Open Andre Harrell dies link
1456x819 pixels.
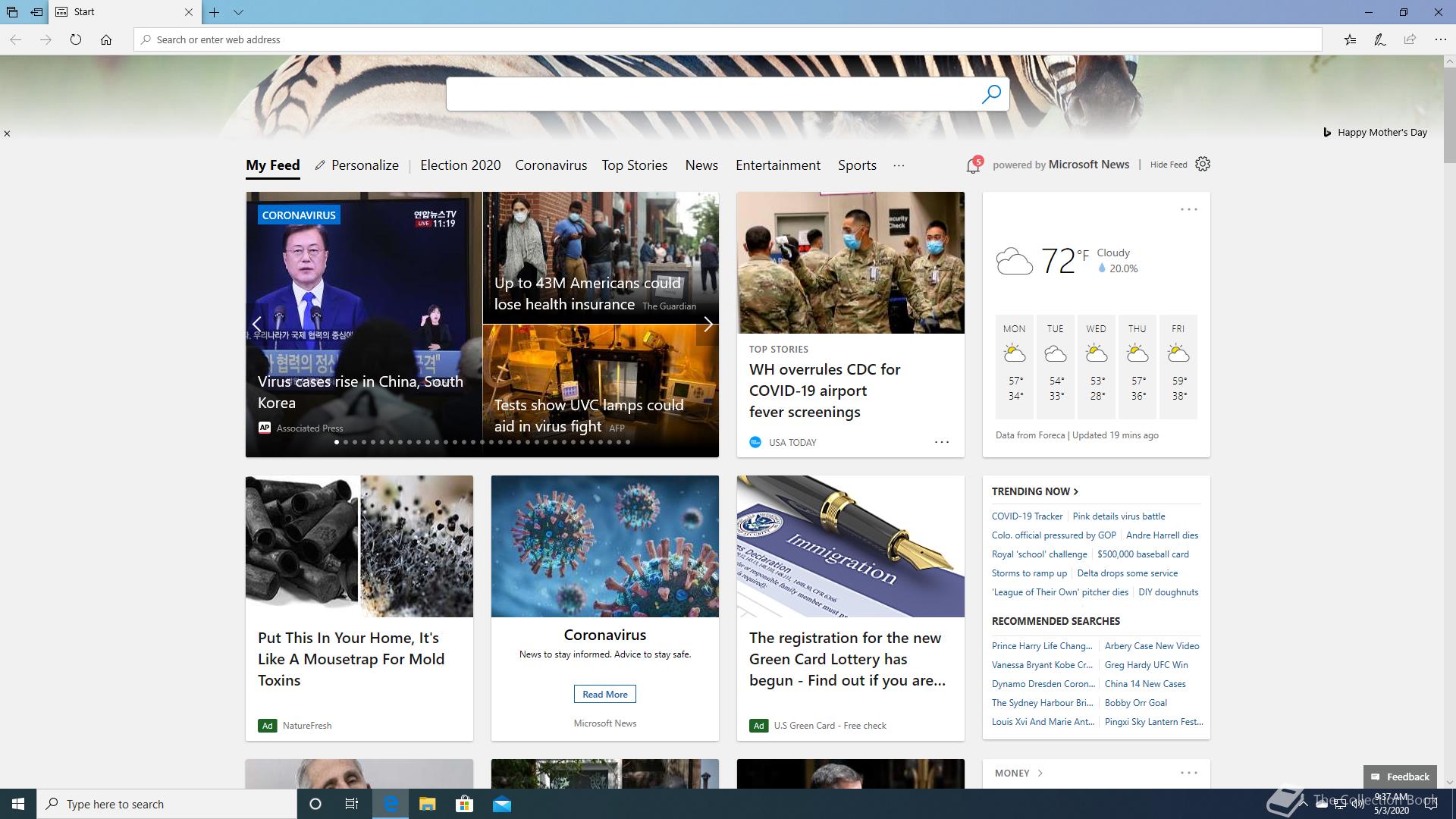coord(1162,535)
